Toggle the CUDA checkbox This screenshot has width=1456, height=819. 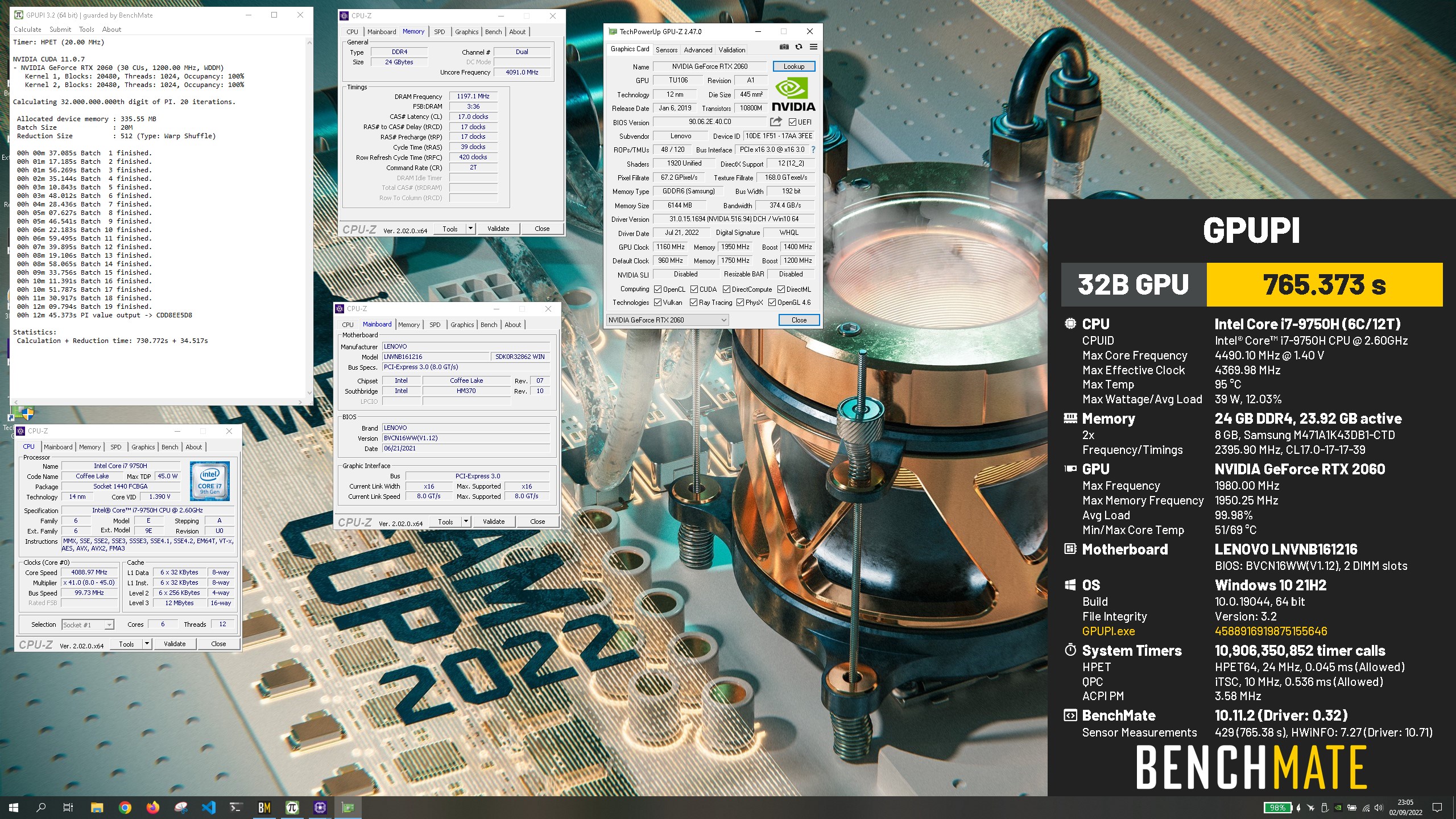[x=694, y=289]
